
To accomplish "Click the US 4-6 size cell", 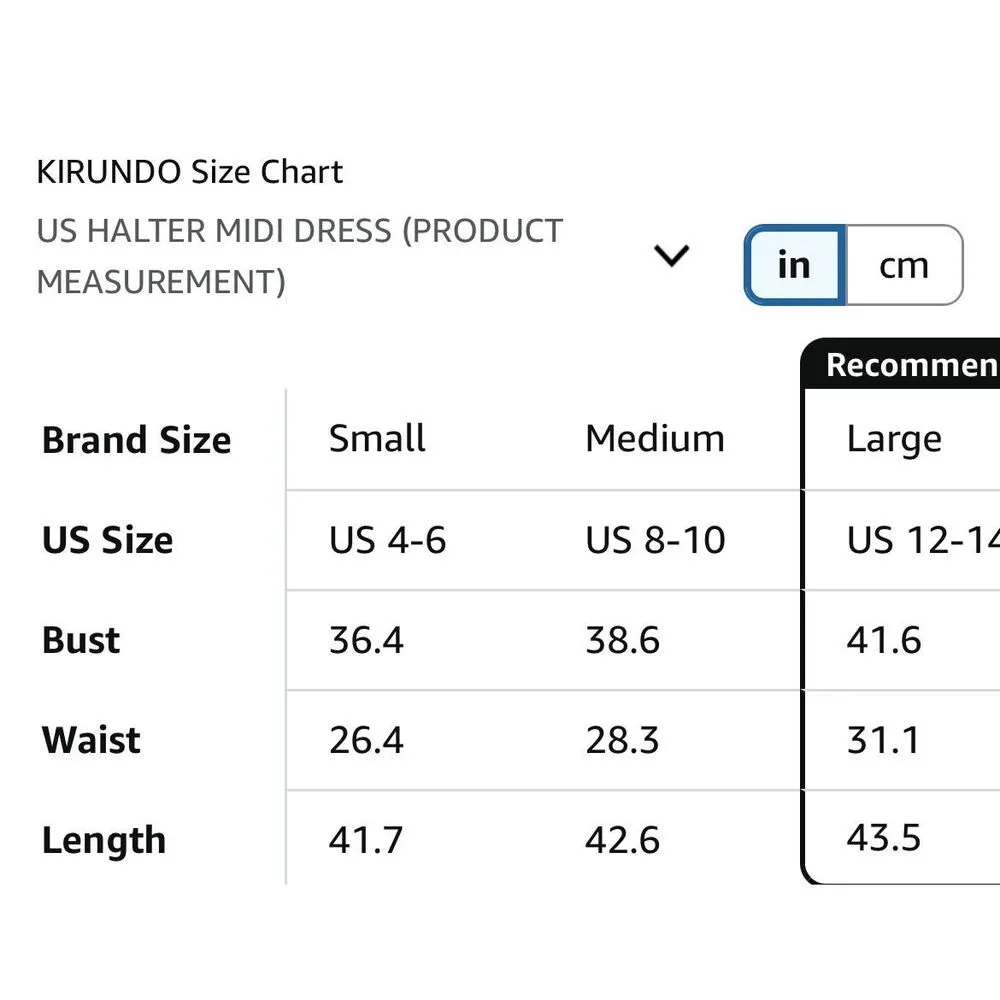I will pos(388,540).
